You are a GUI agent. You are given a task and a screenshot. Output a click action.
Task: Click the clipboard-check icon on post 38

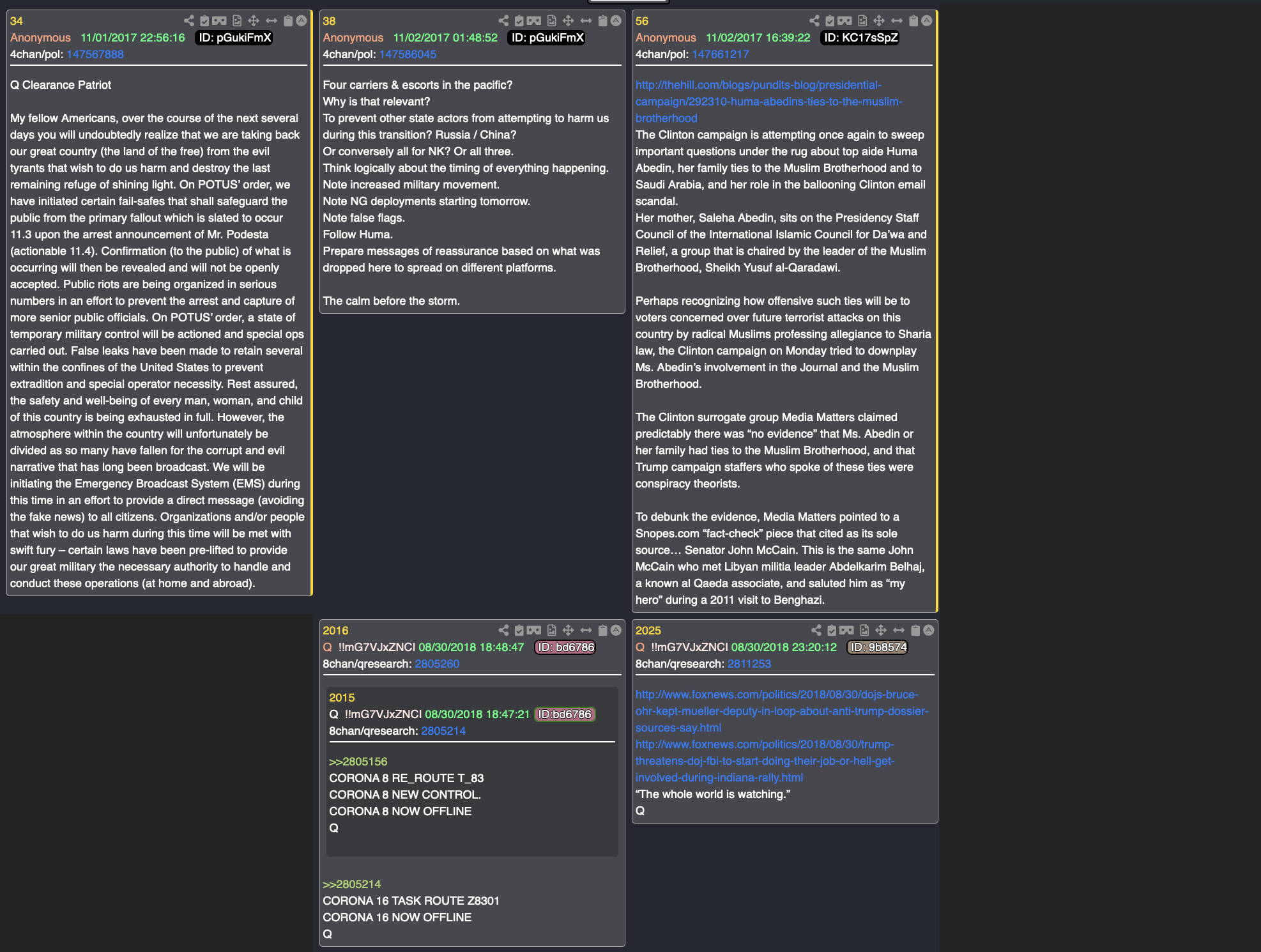pos(519,21)
